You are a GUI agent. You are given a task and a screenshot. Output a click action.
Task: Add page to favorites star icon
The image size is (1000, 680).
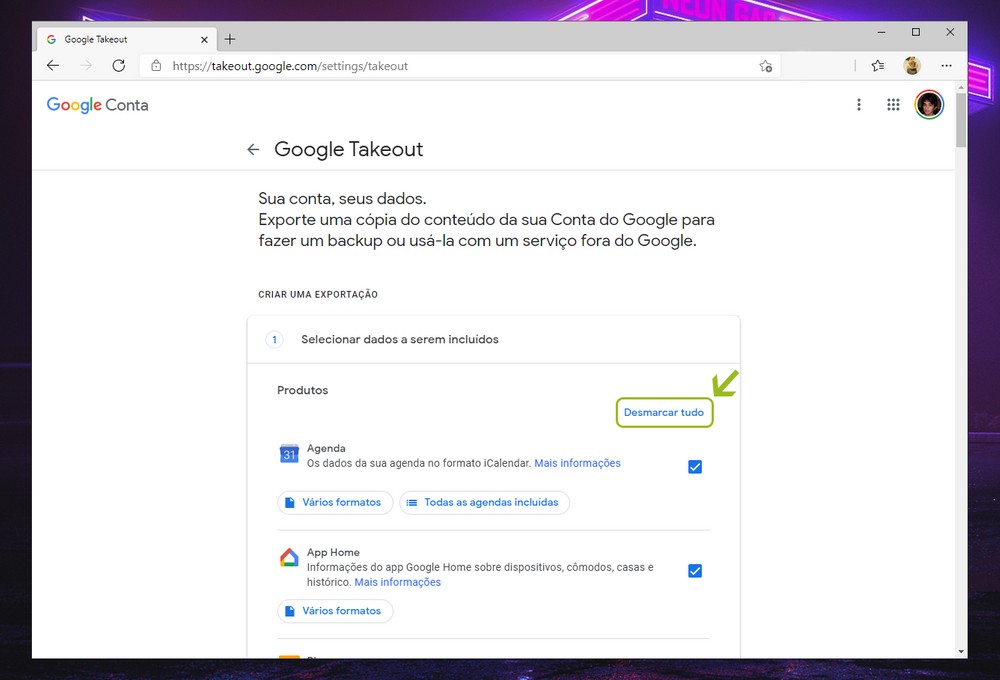click(x=765, y=66)
